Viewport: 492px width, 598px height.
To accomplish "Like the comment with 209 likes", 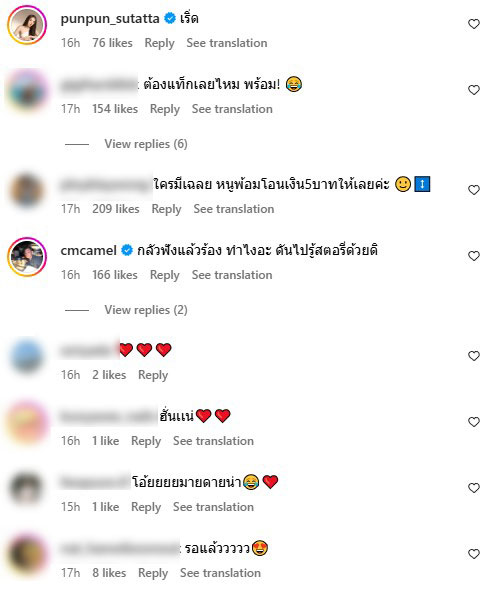I will [x=473, y=190].
